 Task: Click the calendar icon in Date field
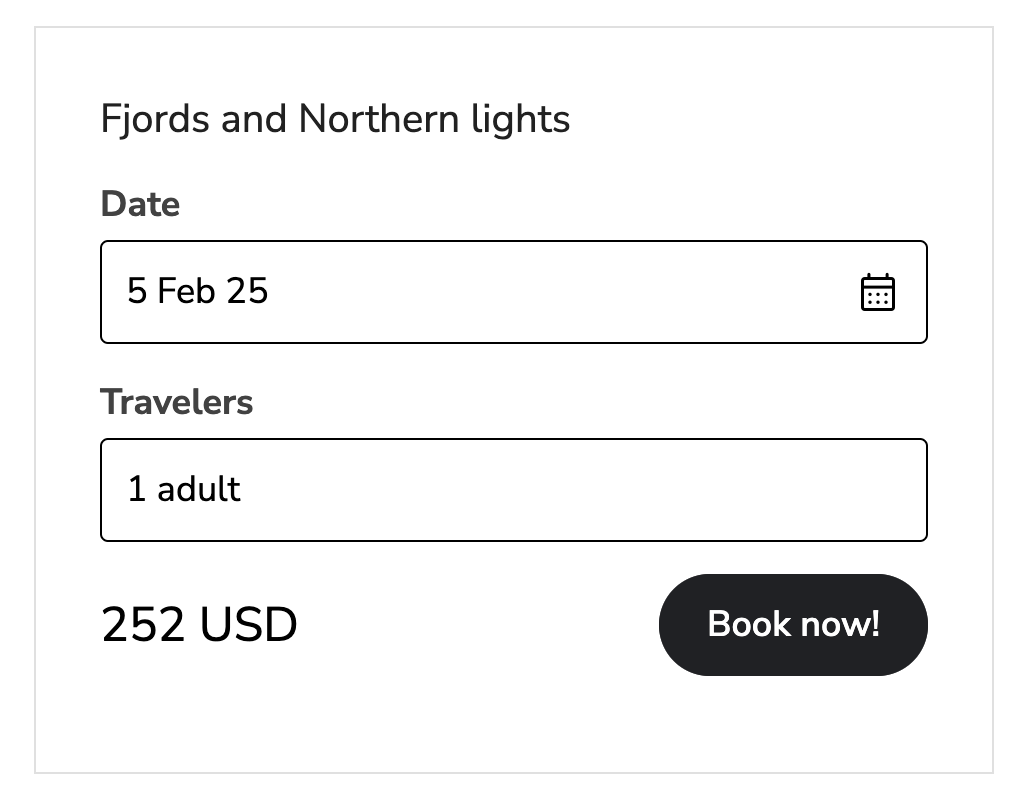coord(878,292)
